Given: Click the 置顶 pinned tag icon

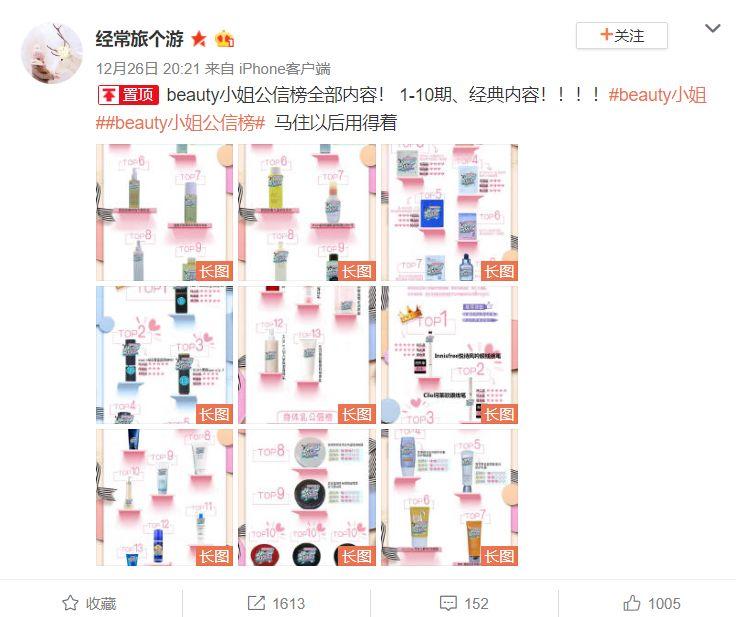Looking at the screenshot, I should (128, 95).
